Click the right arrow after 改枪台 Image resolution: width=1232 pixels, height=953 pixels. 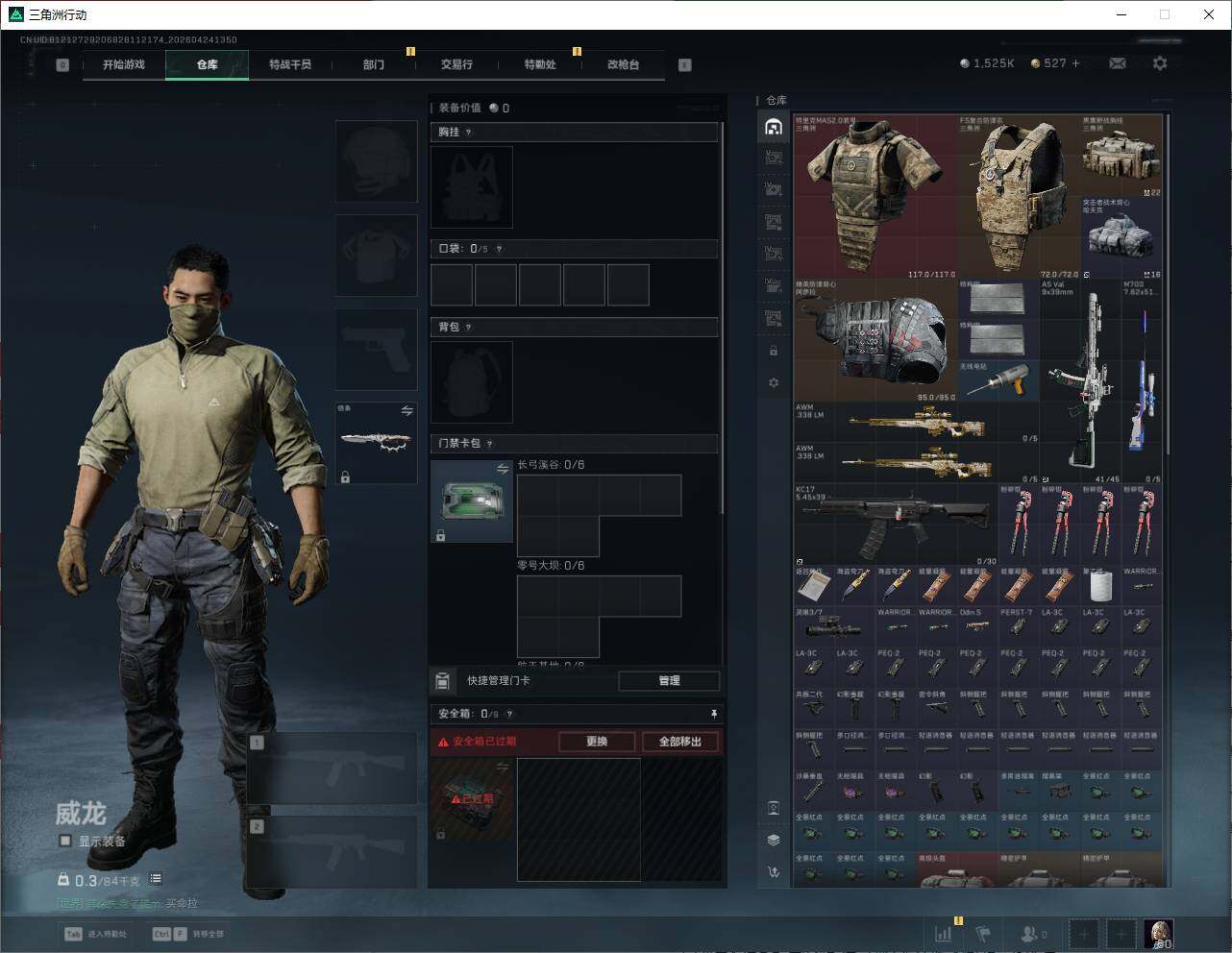coord(684,65)
